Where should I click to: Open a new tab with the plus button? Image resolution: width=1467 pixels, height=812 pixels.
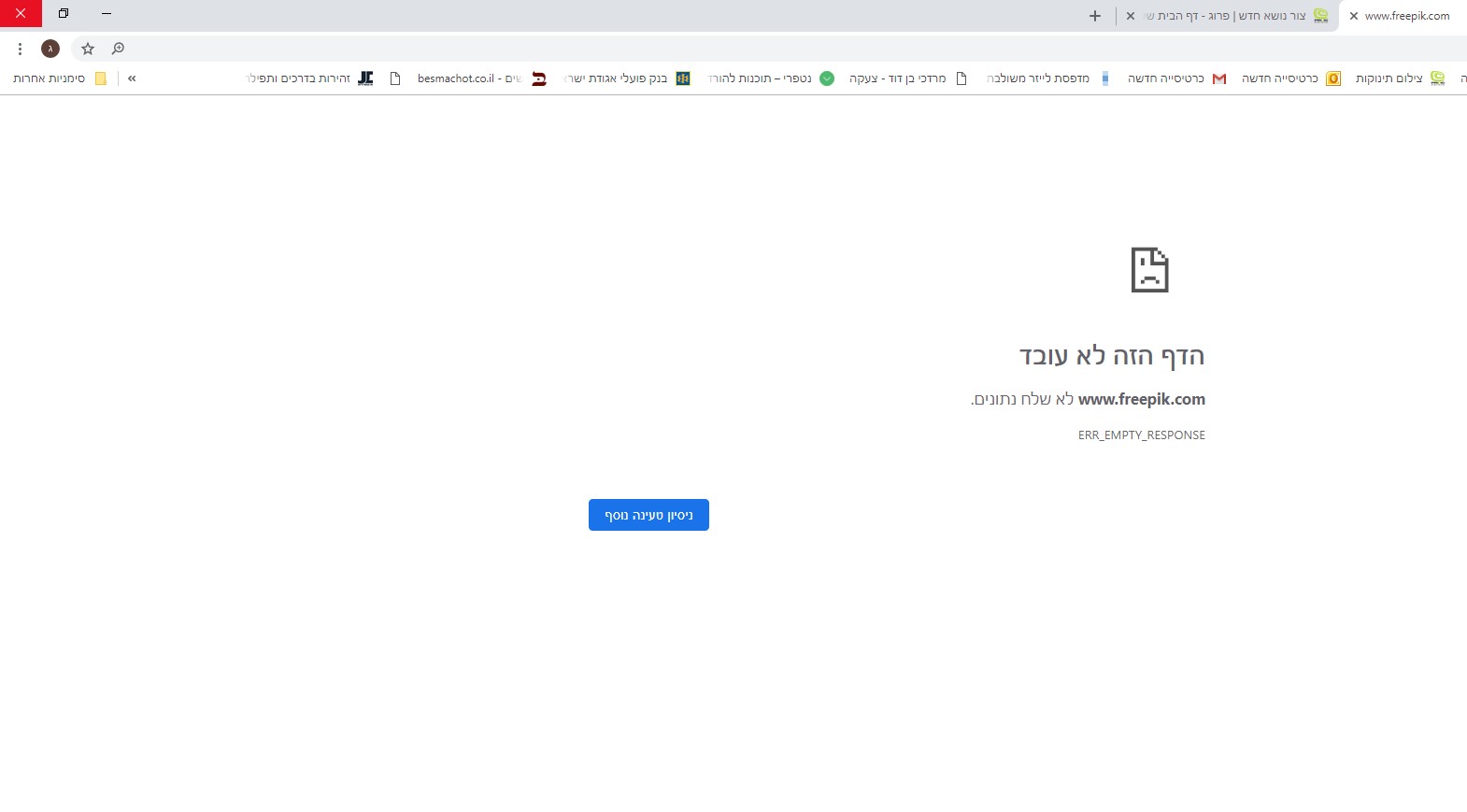[x=1095, y=16]
